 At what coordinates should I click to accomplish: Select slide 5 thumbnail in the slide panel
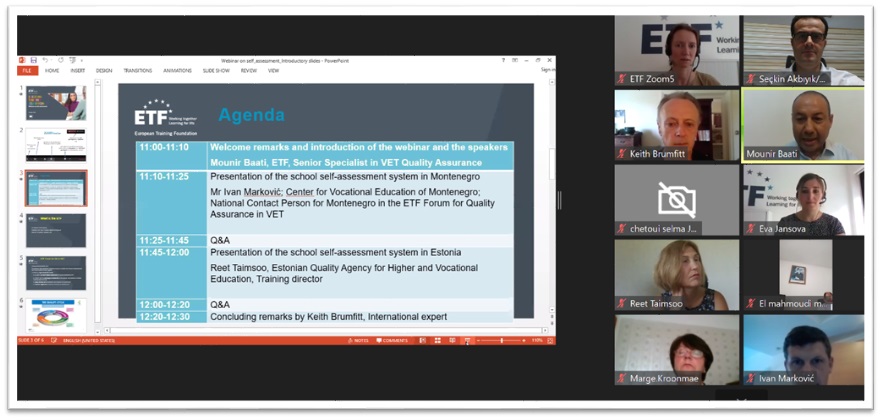coord(56,273)
